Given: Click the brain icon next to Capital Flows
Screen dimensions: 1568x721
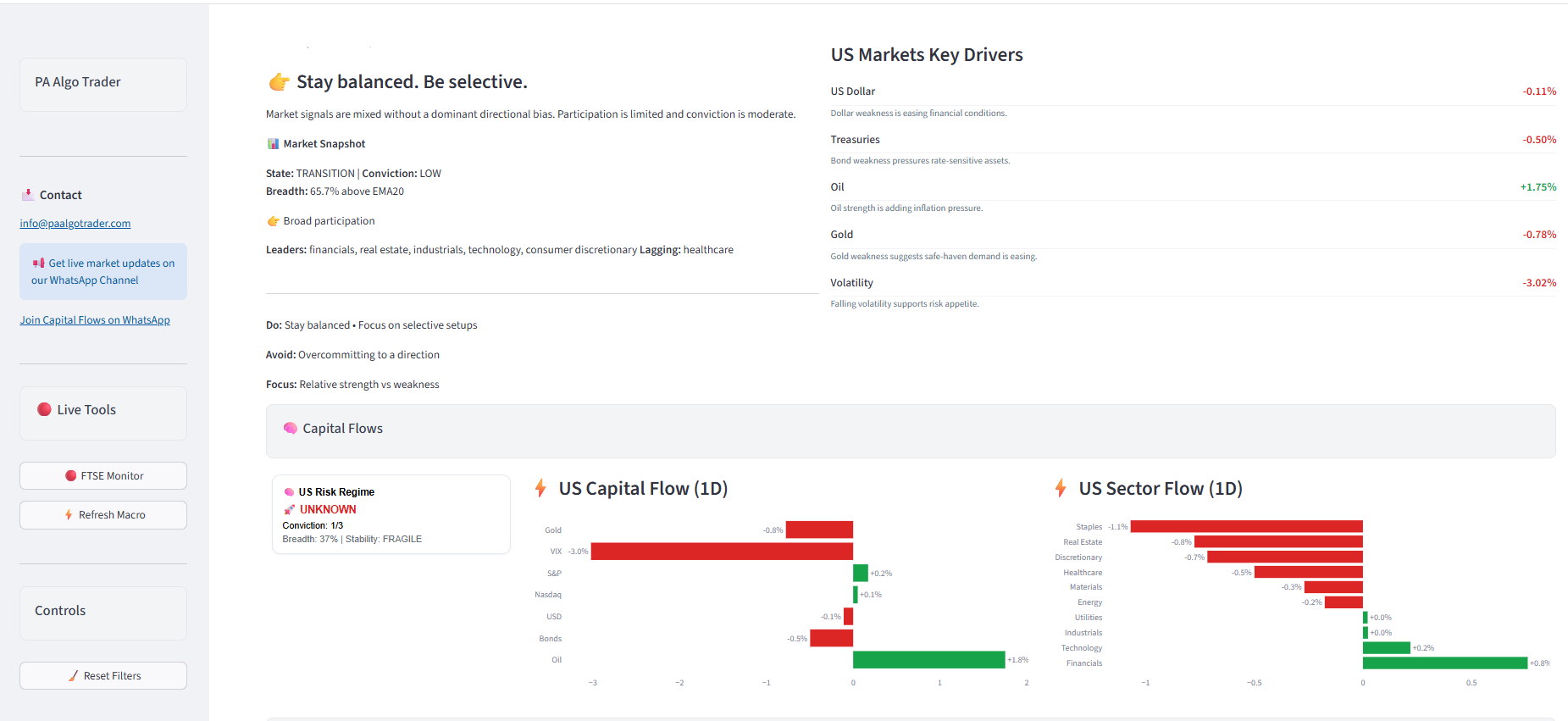Looking at the screenshot, I should [291, 429].
